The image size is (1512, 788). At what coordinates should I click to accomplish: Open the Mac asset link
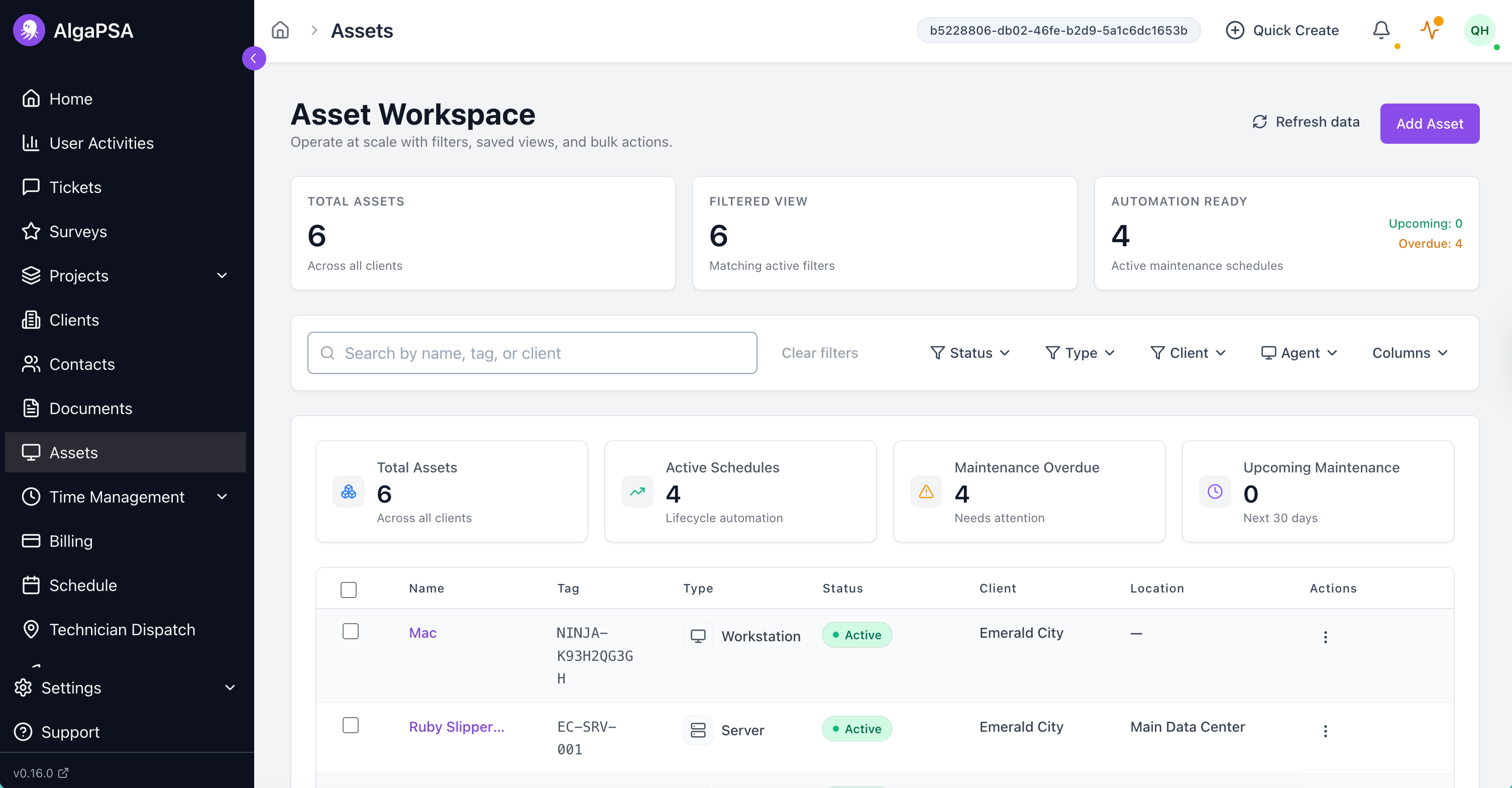(x=422, y=632)
